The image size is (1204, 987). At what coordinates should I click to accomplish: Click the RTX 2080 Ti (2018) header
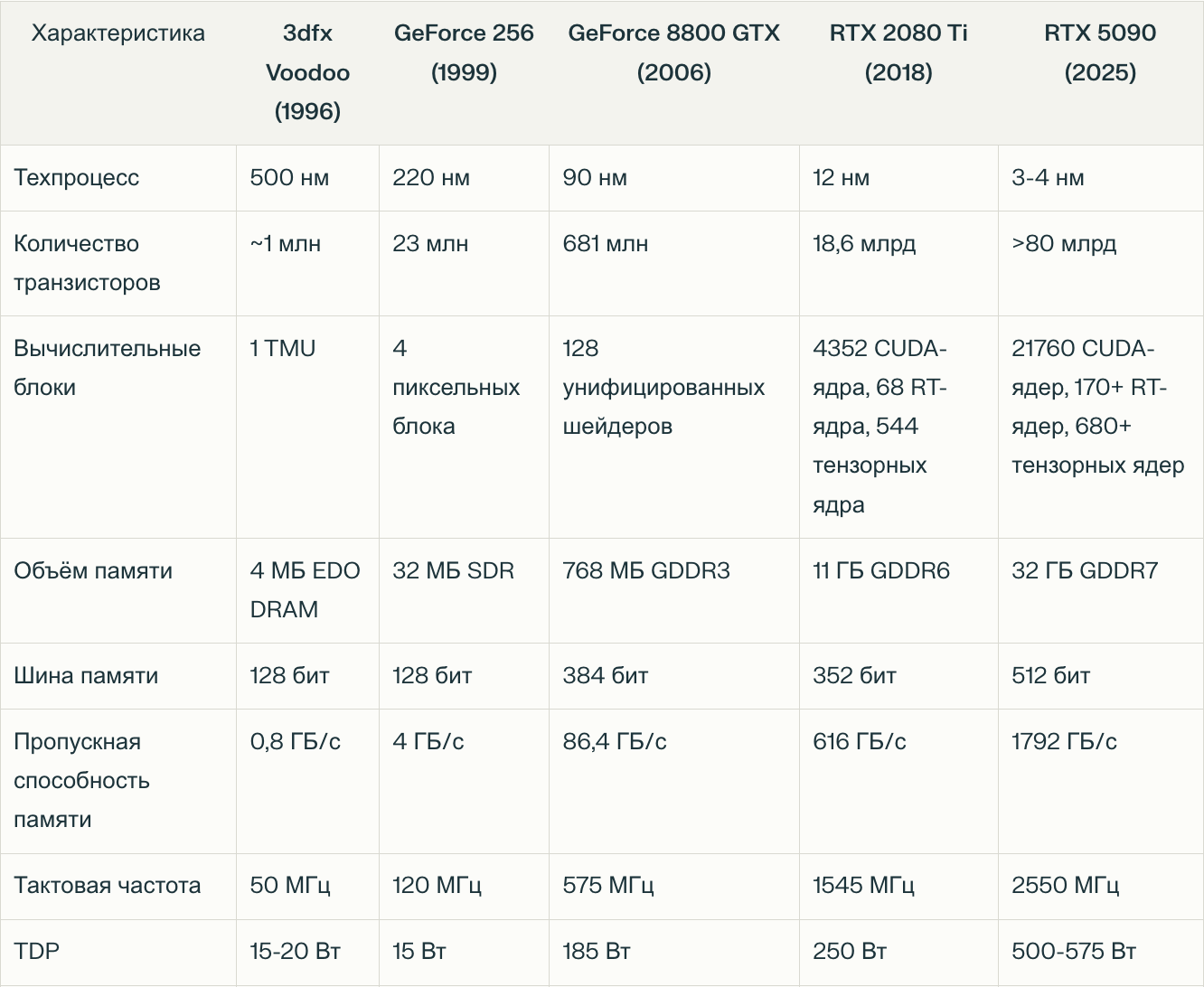[898, 52]
